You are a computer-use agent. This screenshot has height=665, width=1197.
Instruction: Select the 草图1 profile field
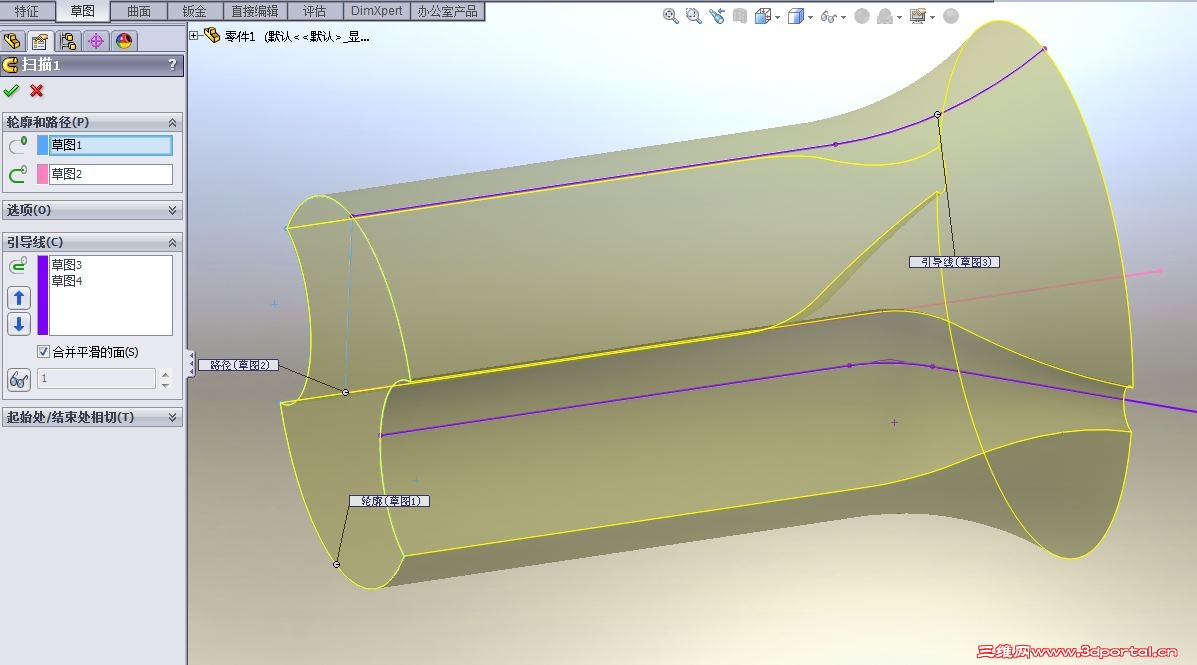coord(111,145)
